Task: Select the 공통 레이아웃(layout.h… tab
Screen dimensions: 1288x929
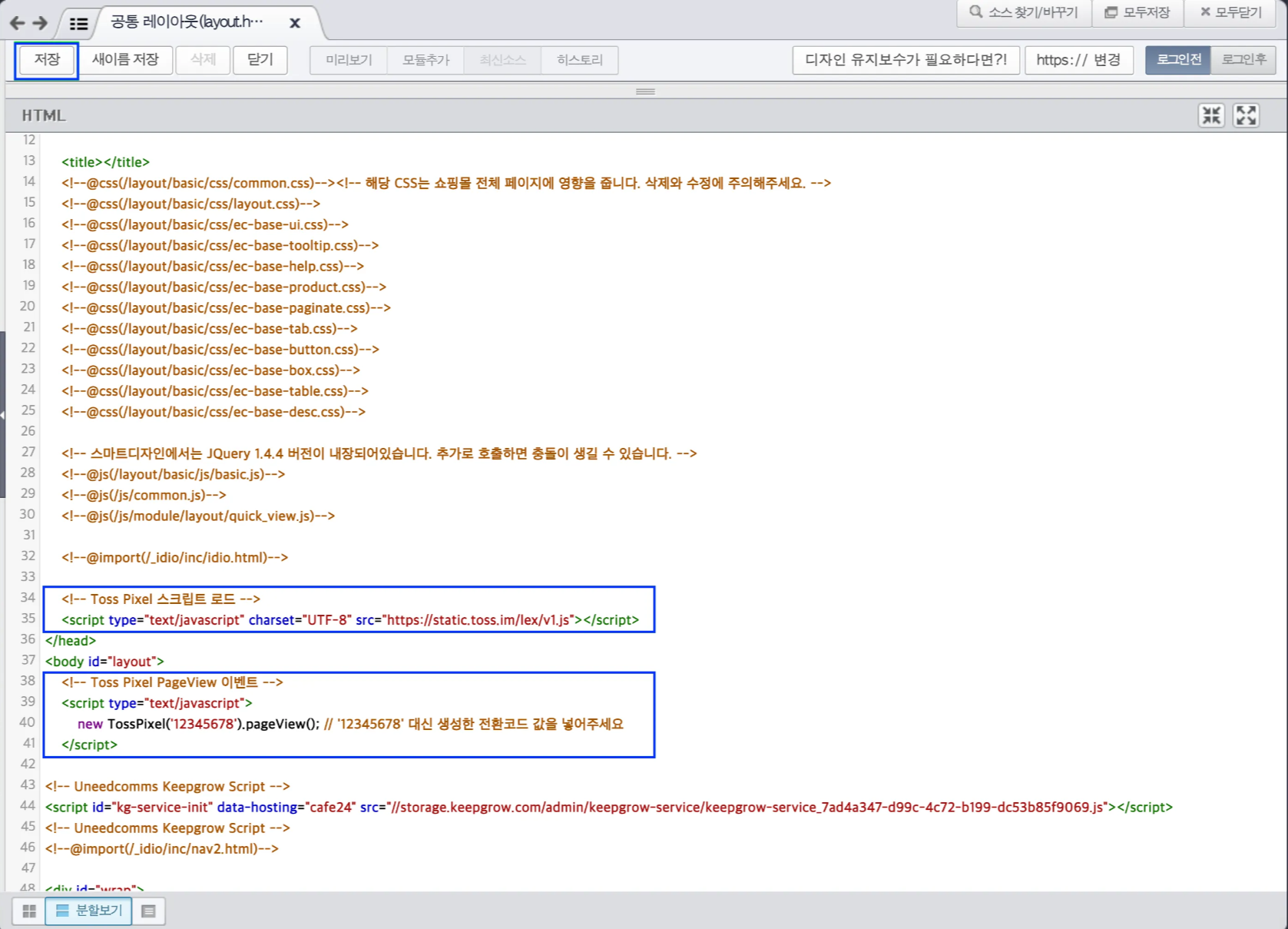Action: click(x=187, y=22)
